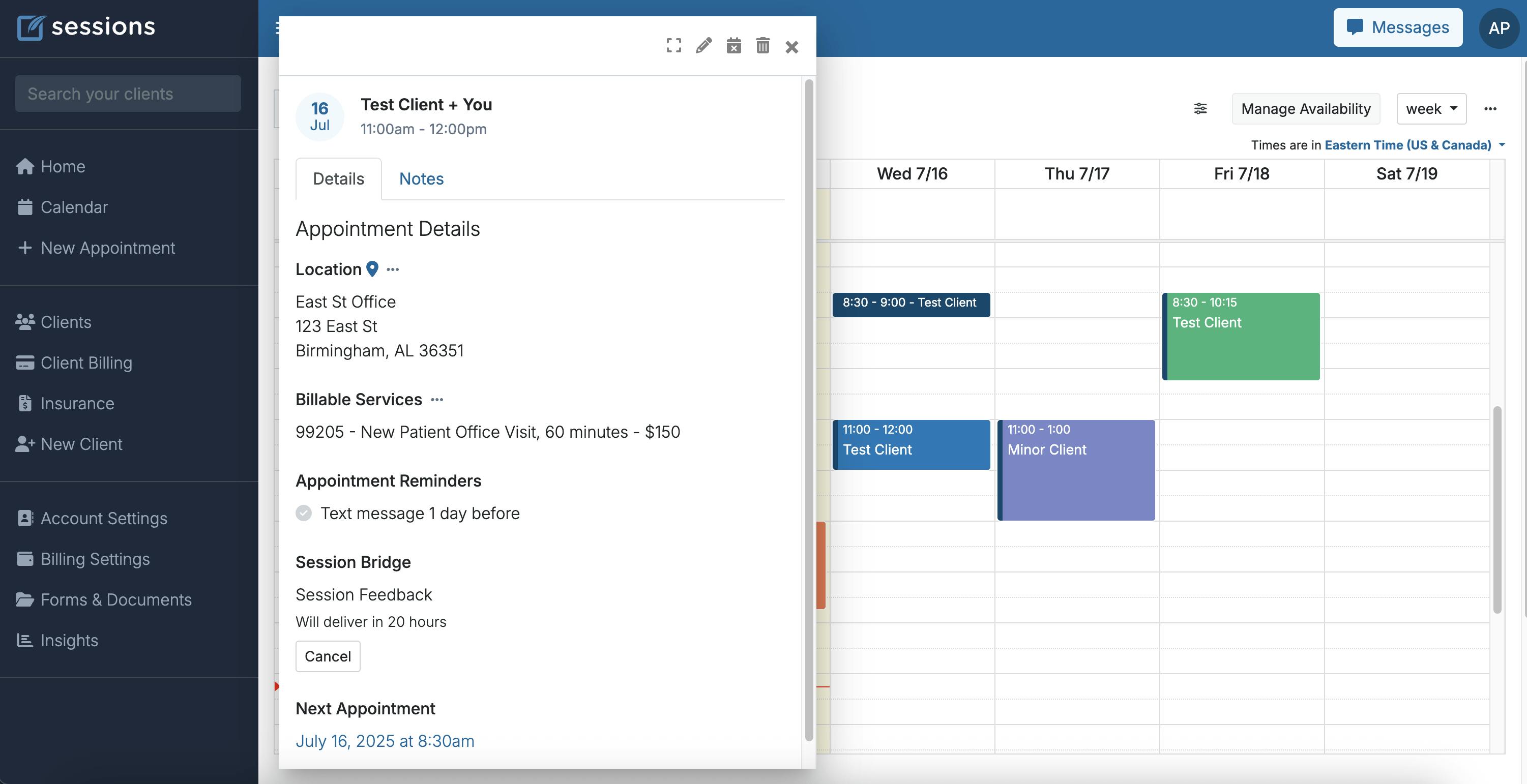The width and height of the screenshot is (1527, 784).
Task: Select the sessions logo in sidebar
Action: tap(86, 26)
